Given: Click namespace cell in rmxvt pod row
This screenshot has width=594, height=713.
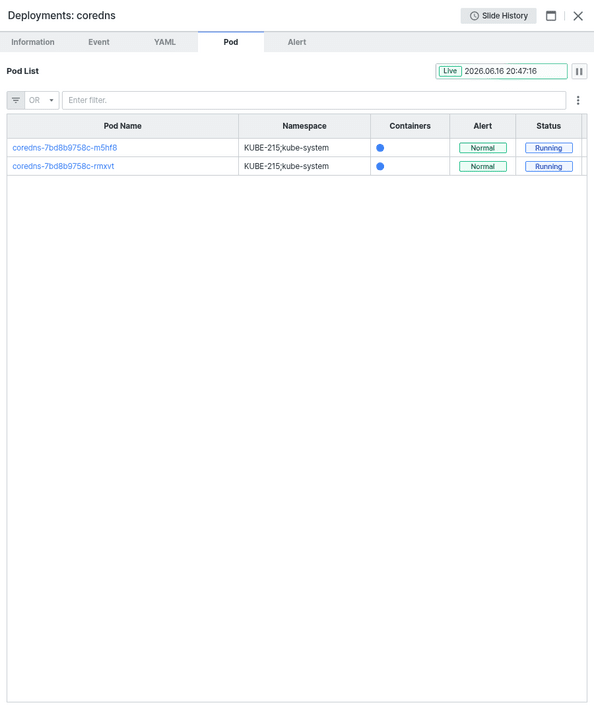Looking at the screenshot, I should [x=304, y=166].
